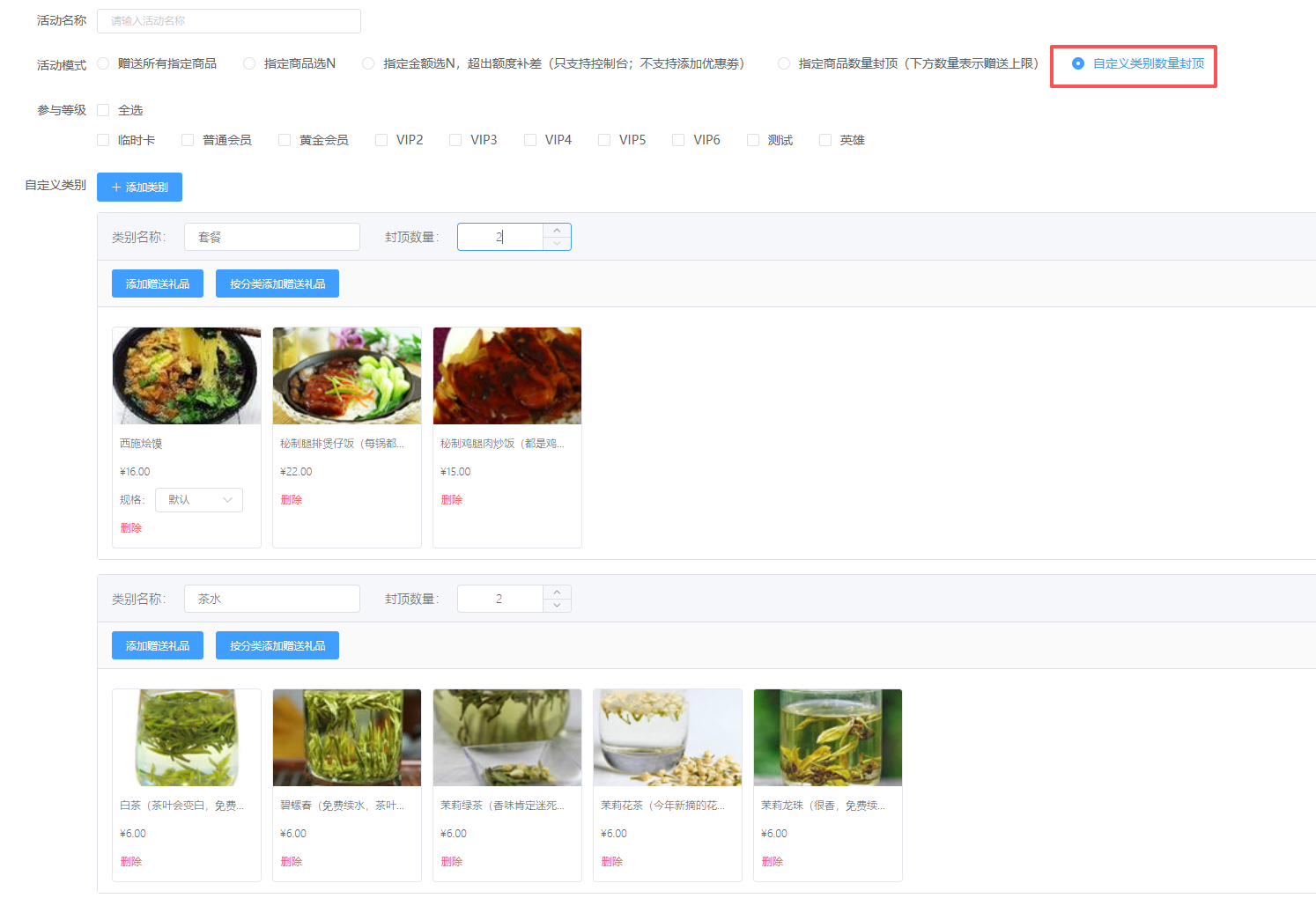Check the VIP6 checkbox

pos(678,140)
